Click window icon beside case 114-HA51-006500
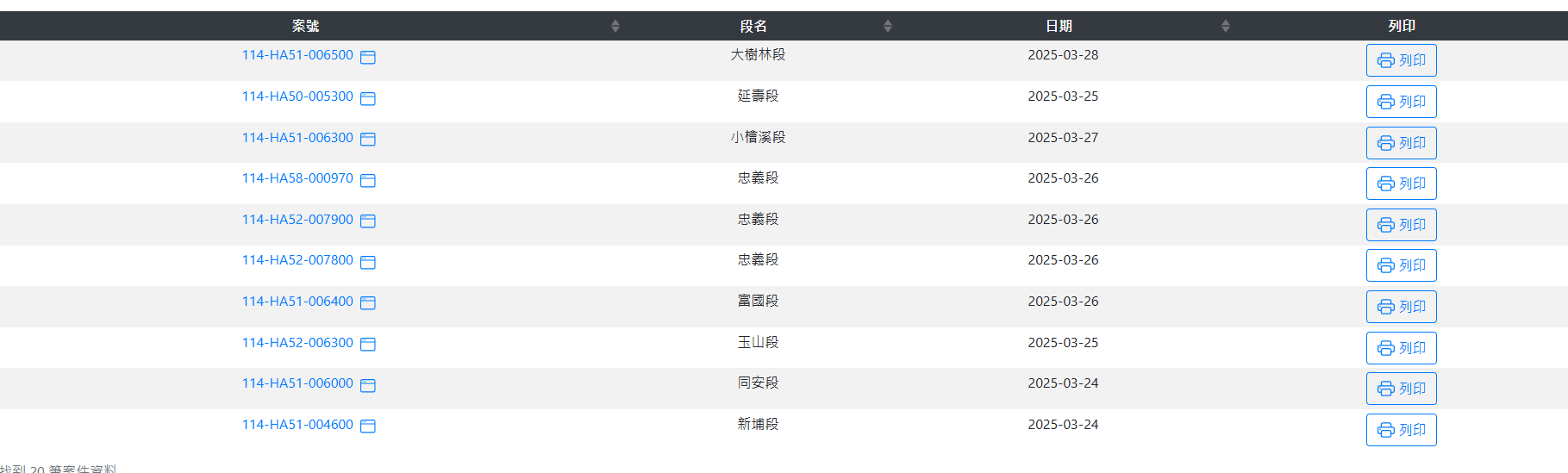Image resolution: width=1568 pixels, height=473 pixels. click(x=367, y=57)
